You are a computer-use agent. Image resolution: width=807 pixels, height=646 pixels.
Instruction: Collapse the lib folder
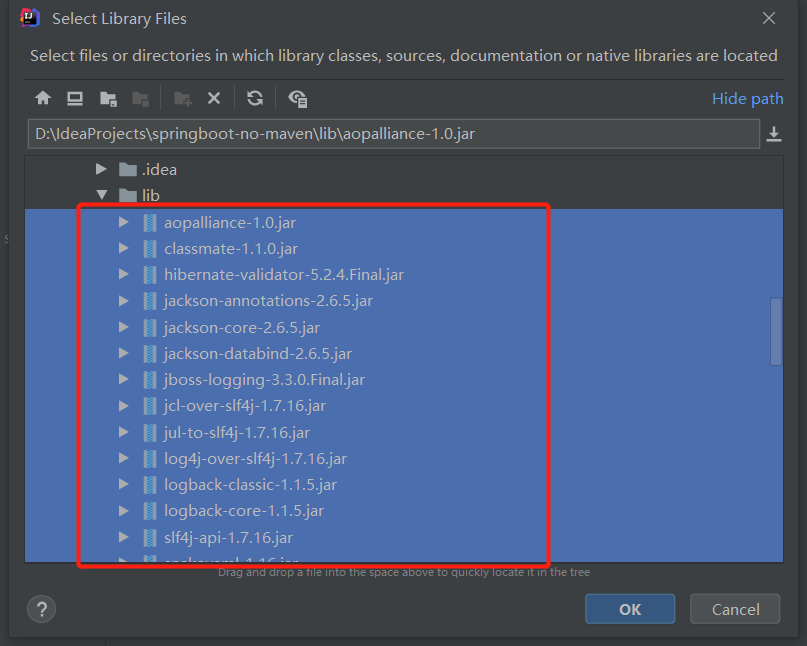pos(102,195)
